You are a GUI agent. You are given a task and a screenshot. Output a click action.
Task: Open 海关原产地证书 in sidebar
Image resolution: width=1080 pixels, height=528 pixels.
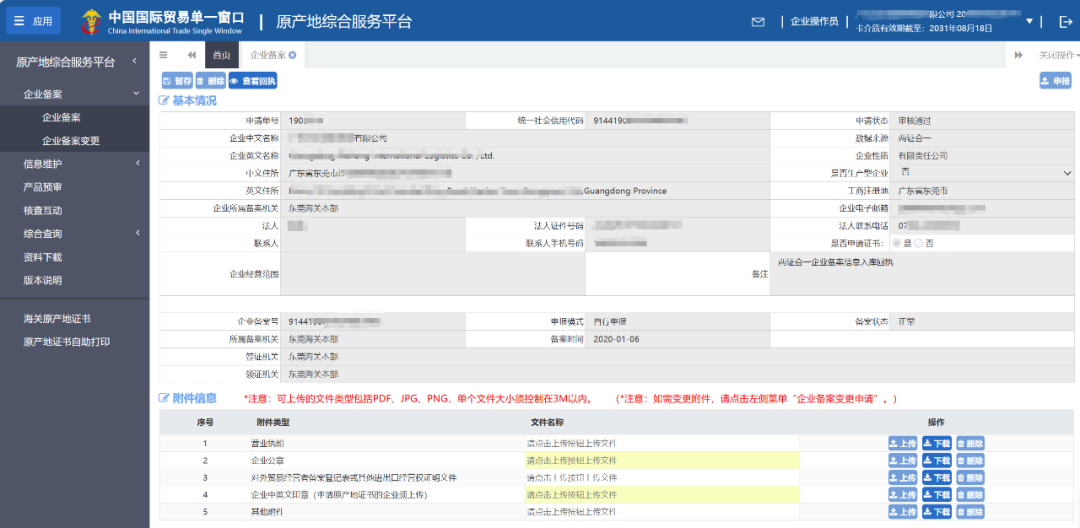pos(56,319)
